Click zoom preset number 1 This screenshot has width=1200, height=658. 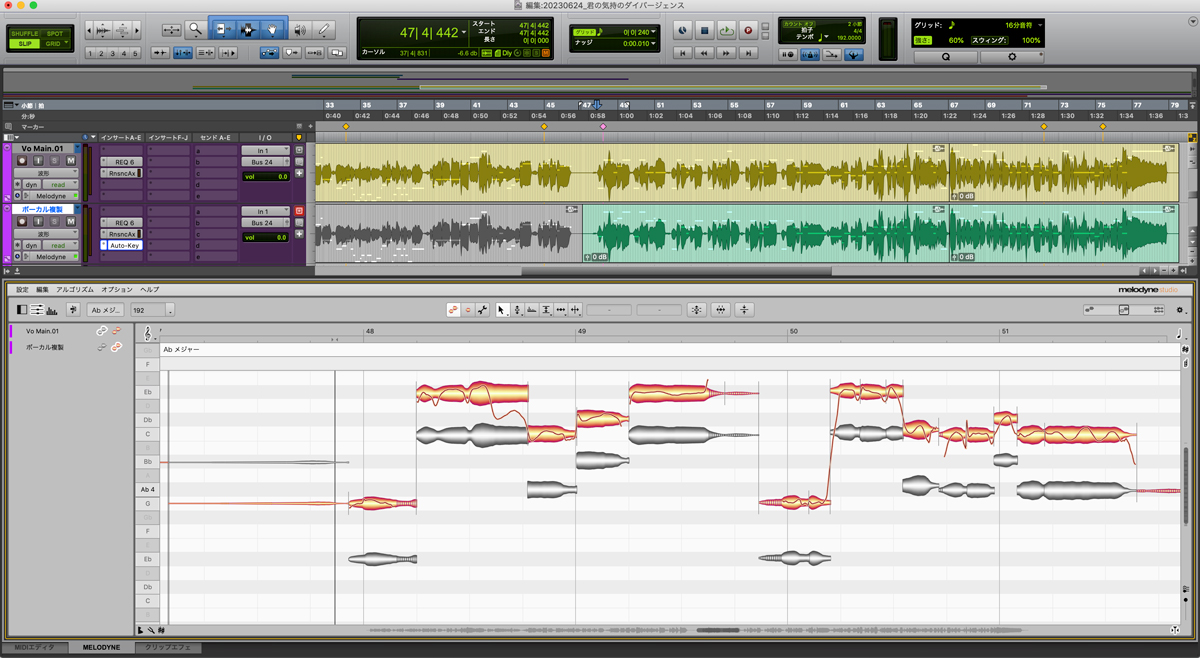[91, 53]
